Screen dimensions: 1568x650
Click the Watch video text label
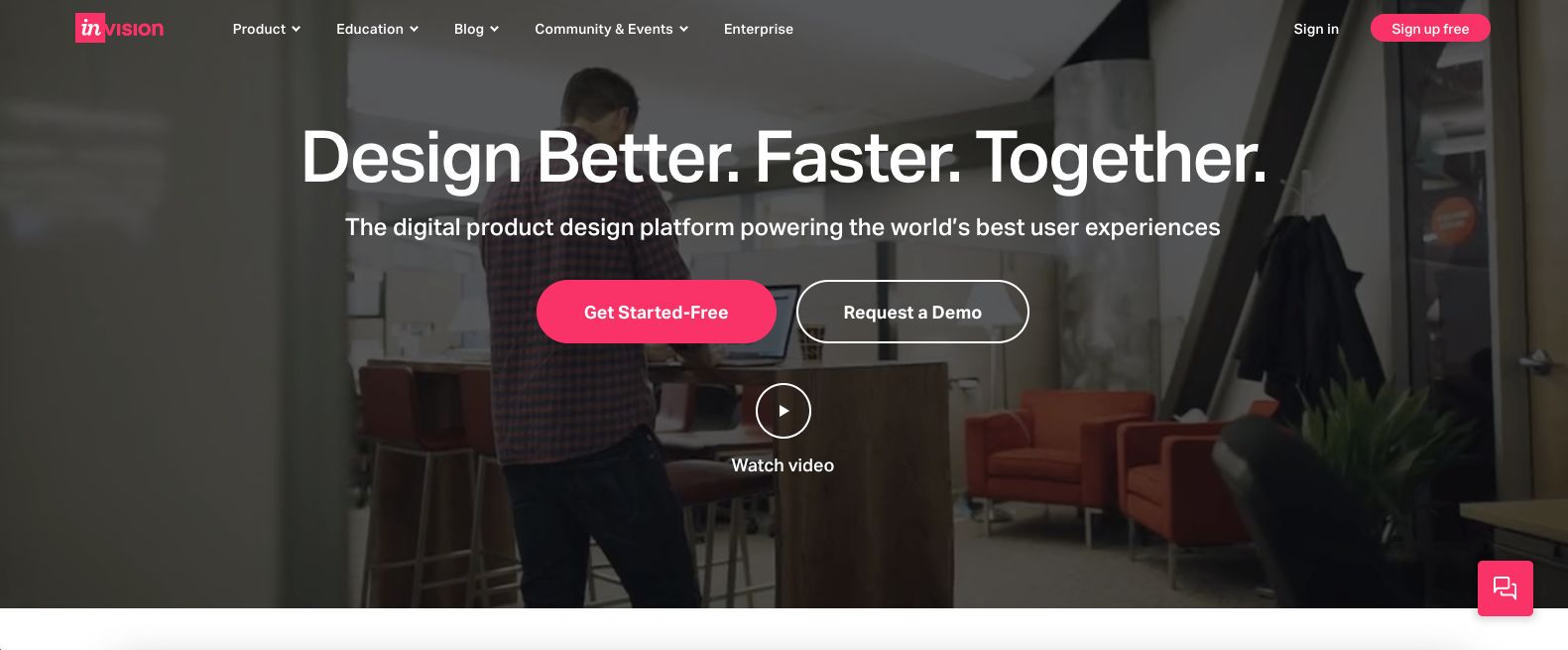[783, 465]
